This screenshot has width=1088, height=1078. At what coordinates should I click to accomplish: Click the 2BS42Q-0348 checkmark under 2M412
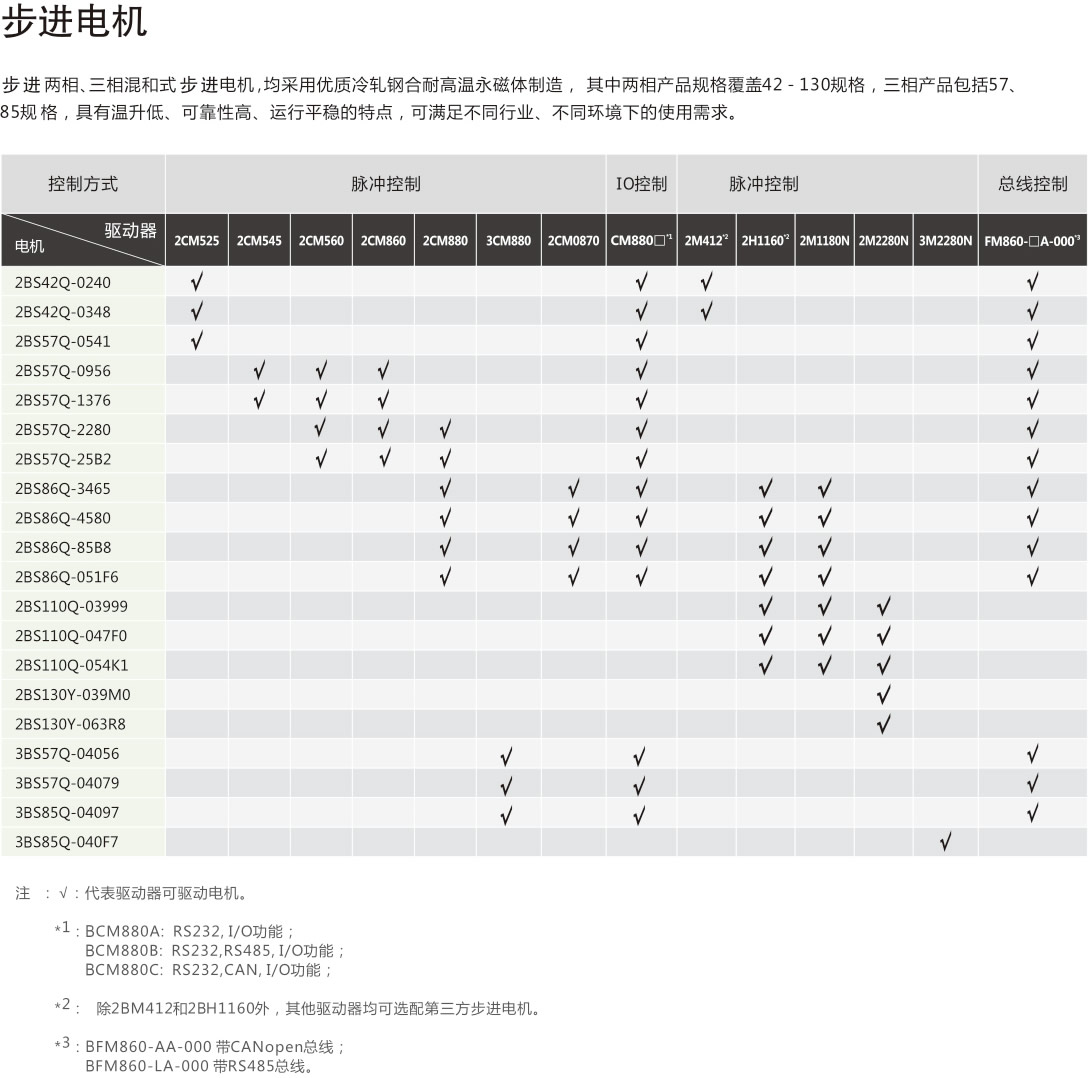click(x=706, y=312)
